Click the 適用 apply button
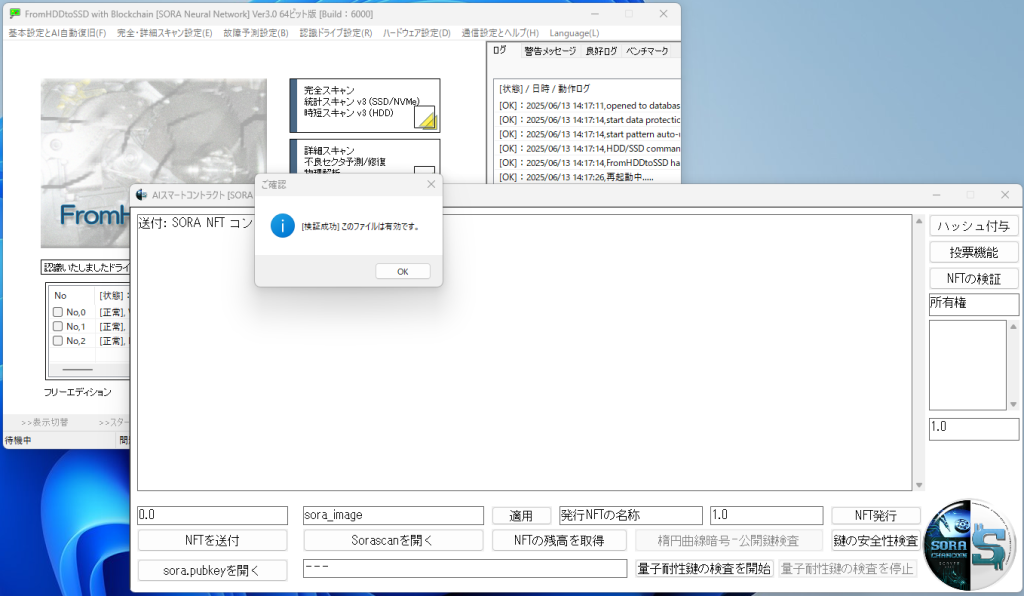 tap(521, 516)
